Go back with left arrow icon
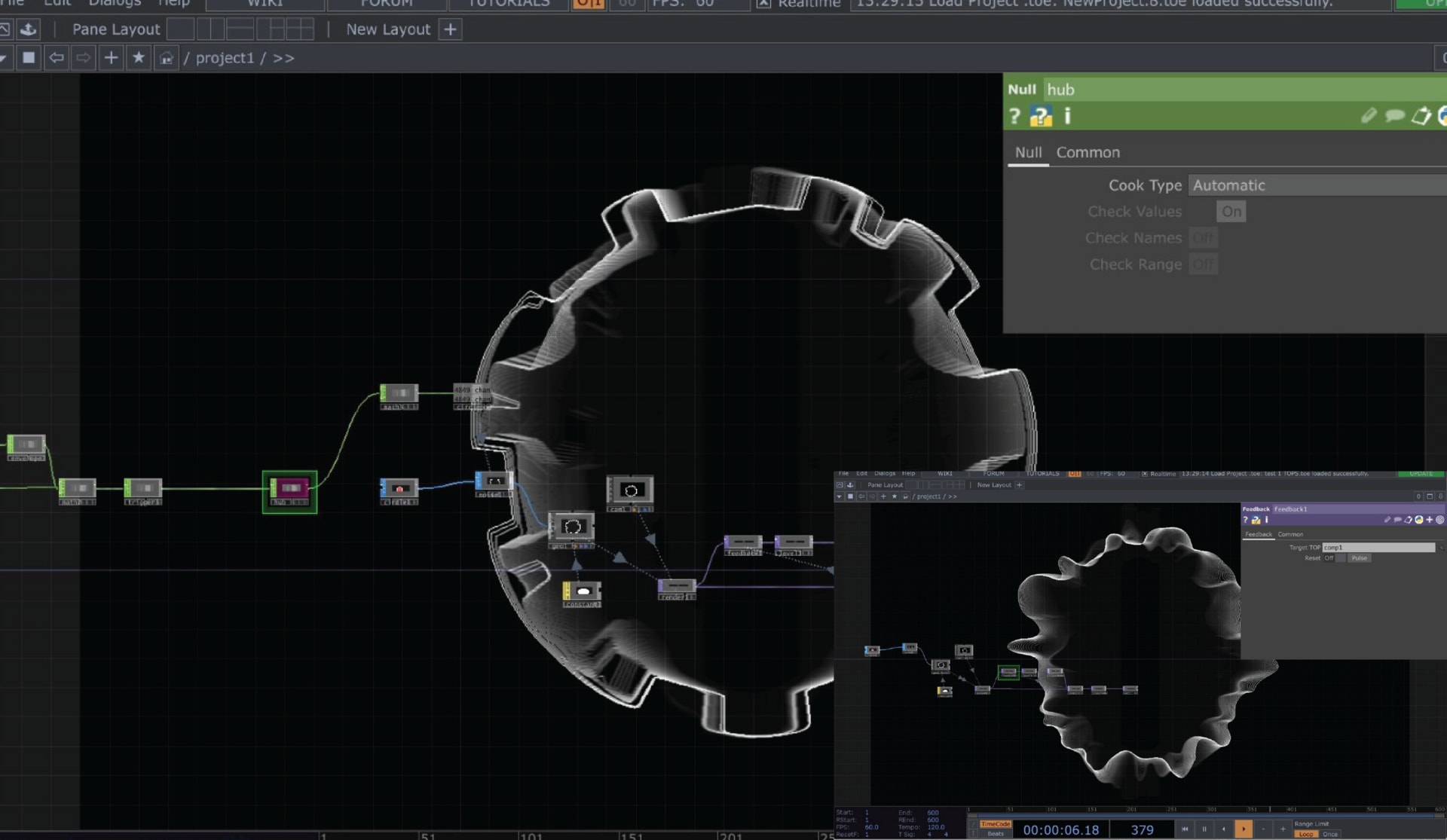This screenshot has width=1447, height=840. [57, 57]
